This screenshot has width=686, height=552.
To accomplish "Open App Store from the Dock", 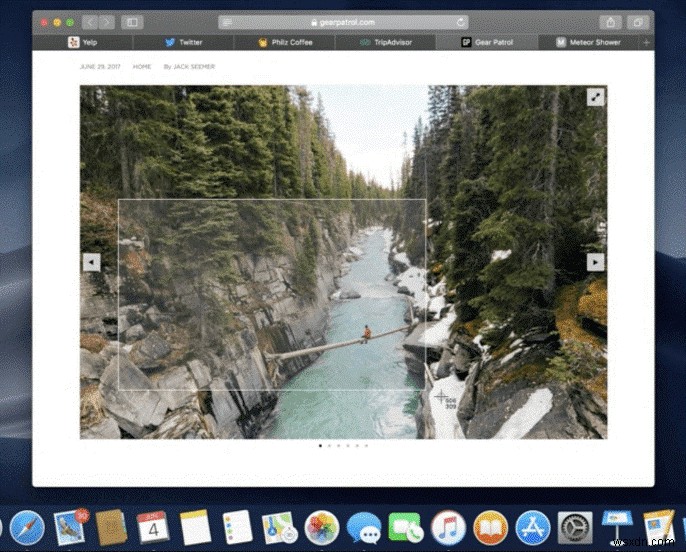I will 532,528.
